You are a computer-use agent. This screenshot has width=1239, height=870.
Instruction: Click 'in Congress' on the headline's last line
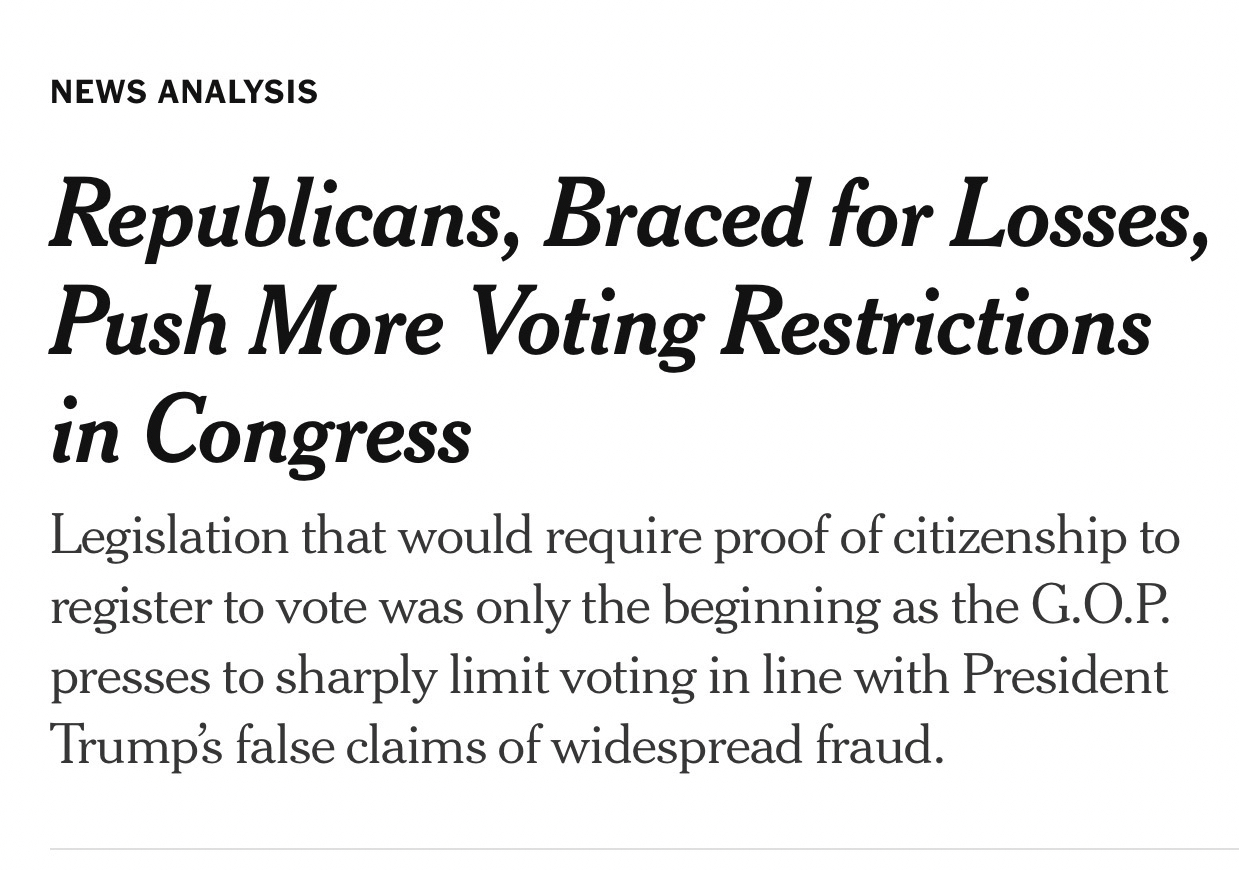tap(260, 431)
